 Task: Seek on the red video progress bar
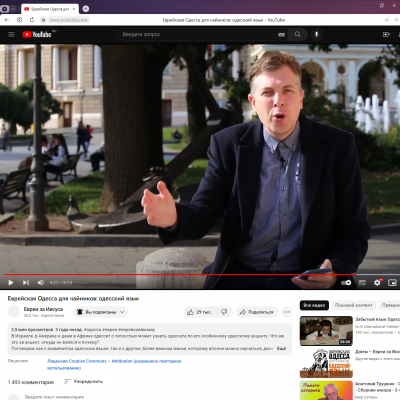[180, 274]
